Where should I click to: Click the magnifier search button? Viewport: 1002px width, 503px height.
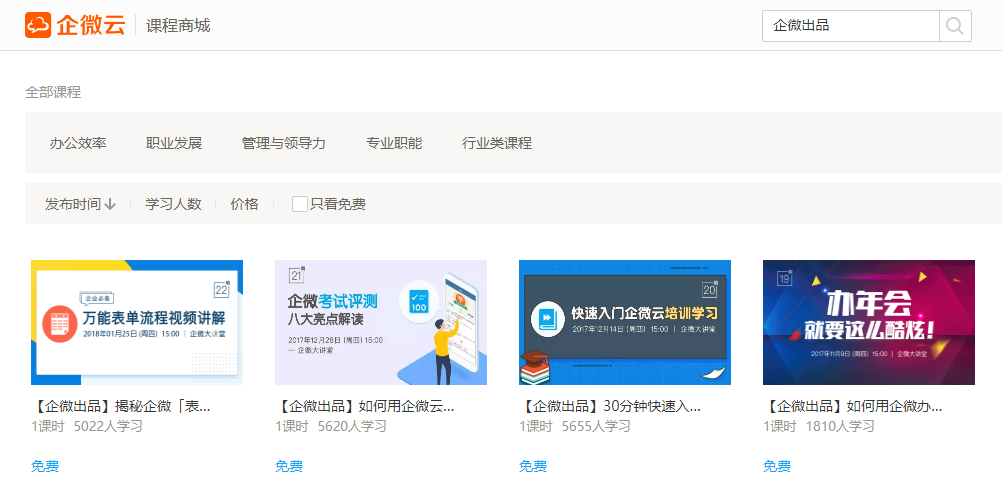pos(955,26)
